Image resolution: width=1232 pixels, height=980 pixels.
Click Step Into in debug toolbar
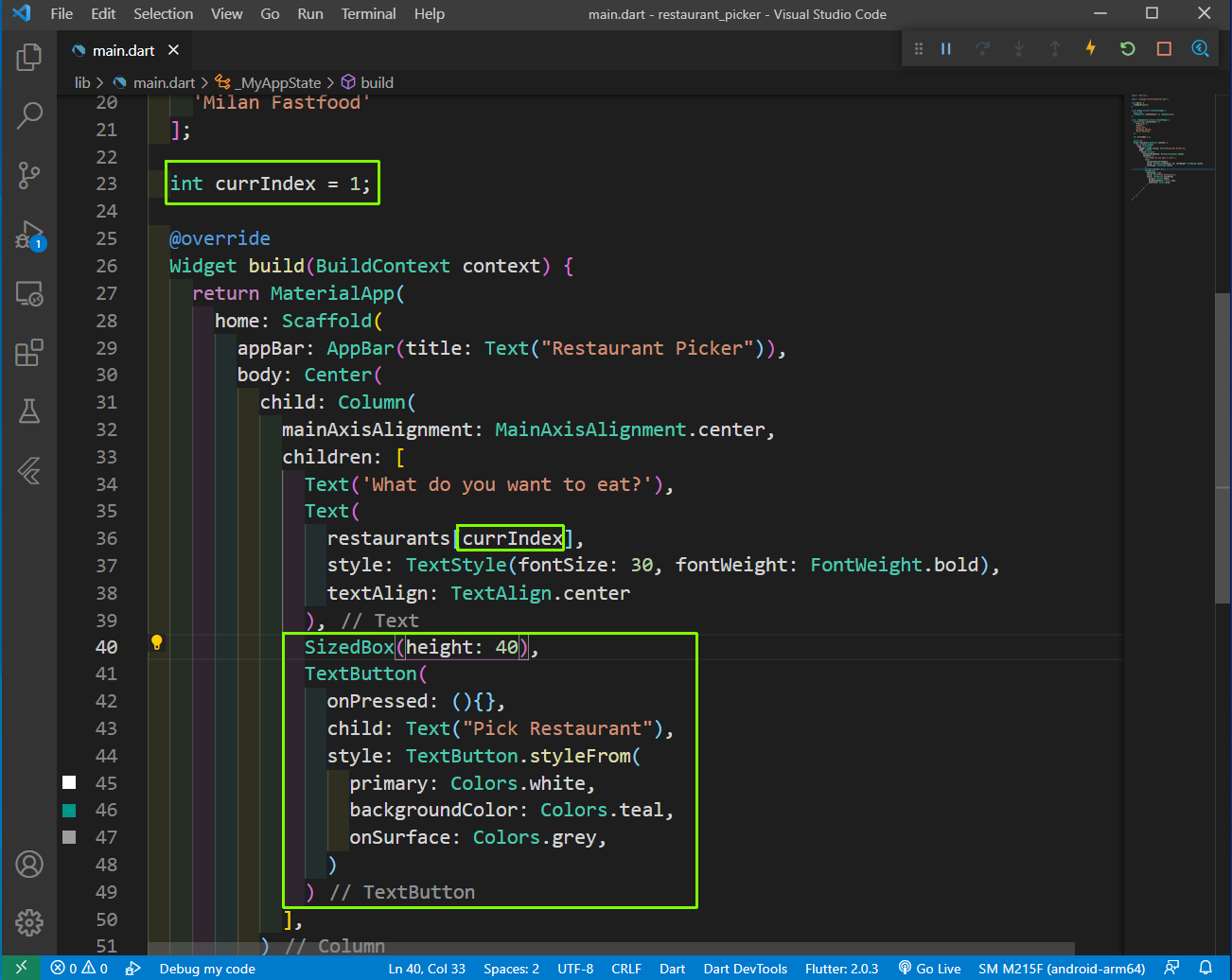coord(1019,48)
